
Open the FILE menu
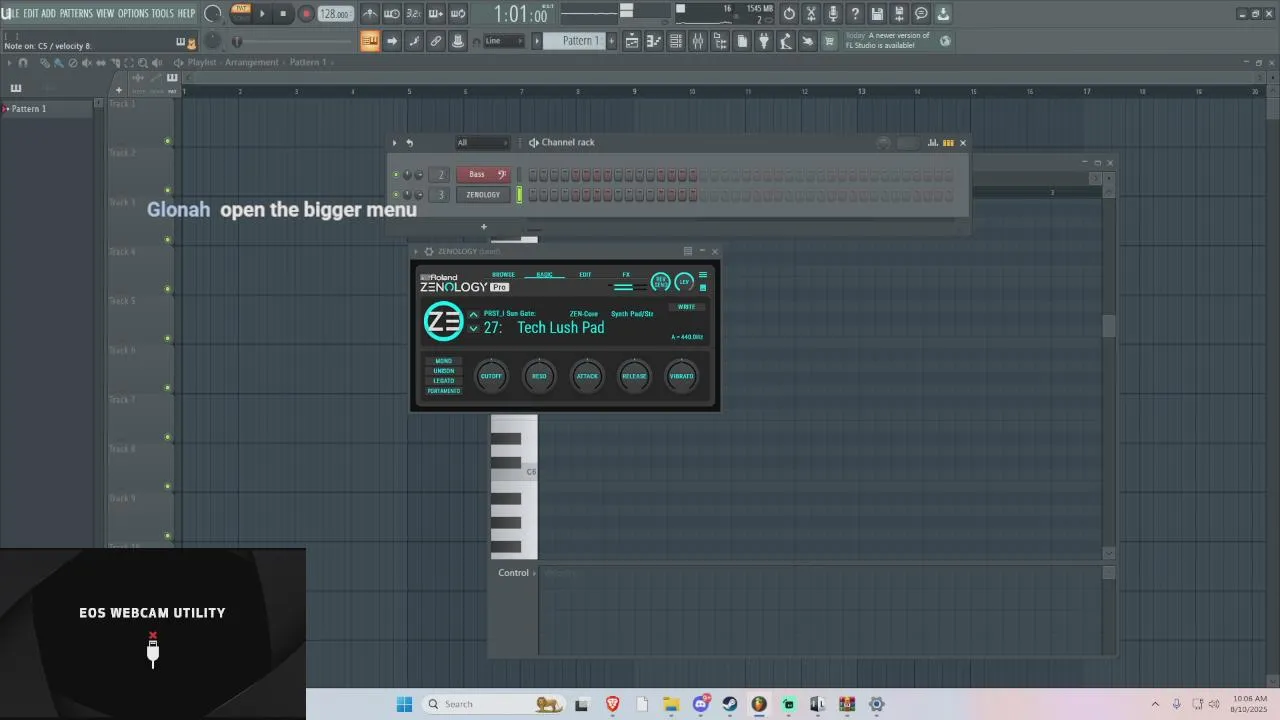click(10, 13)
